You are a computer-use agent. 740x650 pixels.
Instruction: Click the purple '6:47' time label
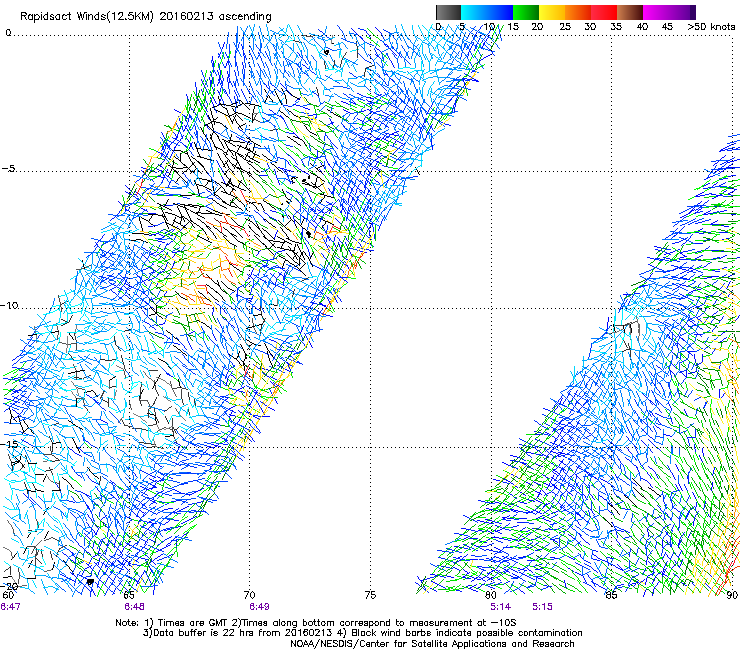10,607
